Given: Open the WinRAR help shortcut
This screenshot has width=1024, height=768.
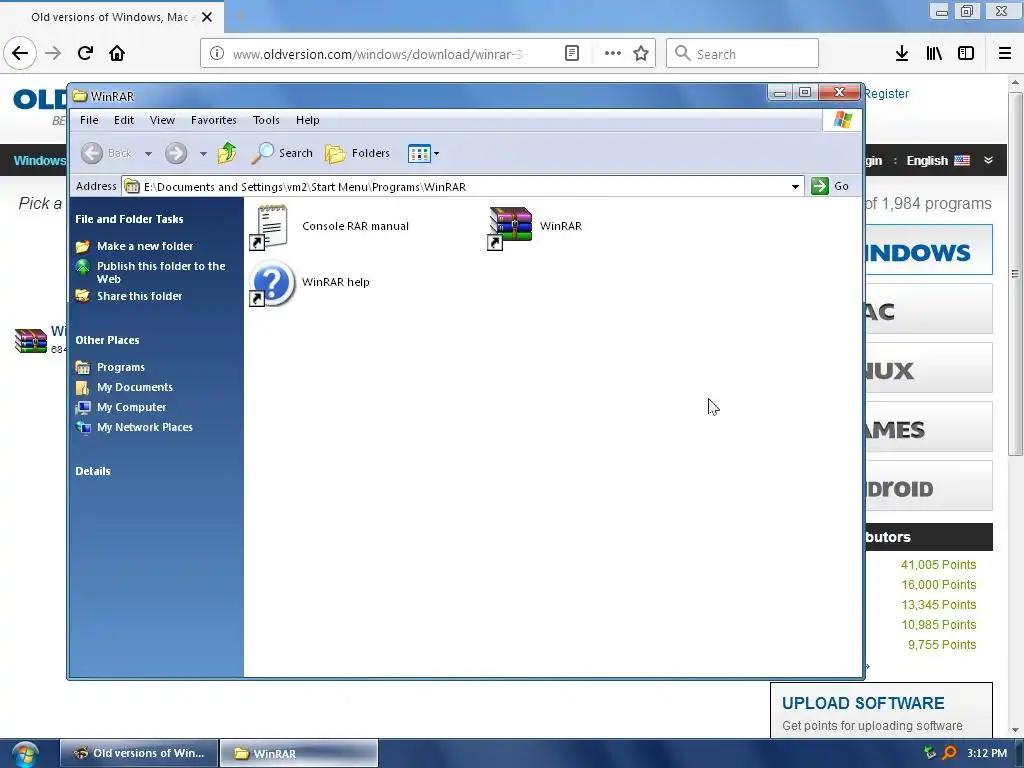Looking at the screenshot, I should pyautogui.click(x=310, y=282).
